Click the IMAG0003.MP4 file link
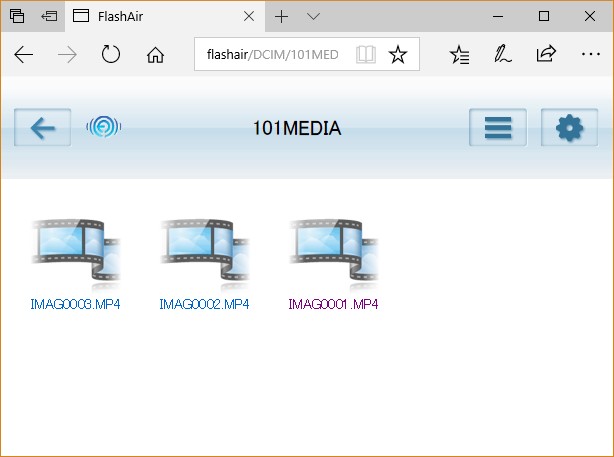614x457 pixels. 75,304
